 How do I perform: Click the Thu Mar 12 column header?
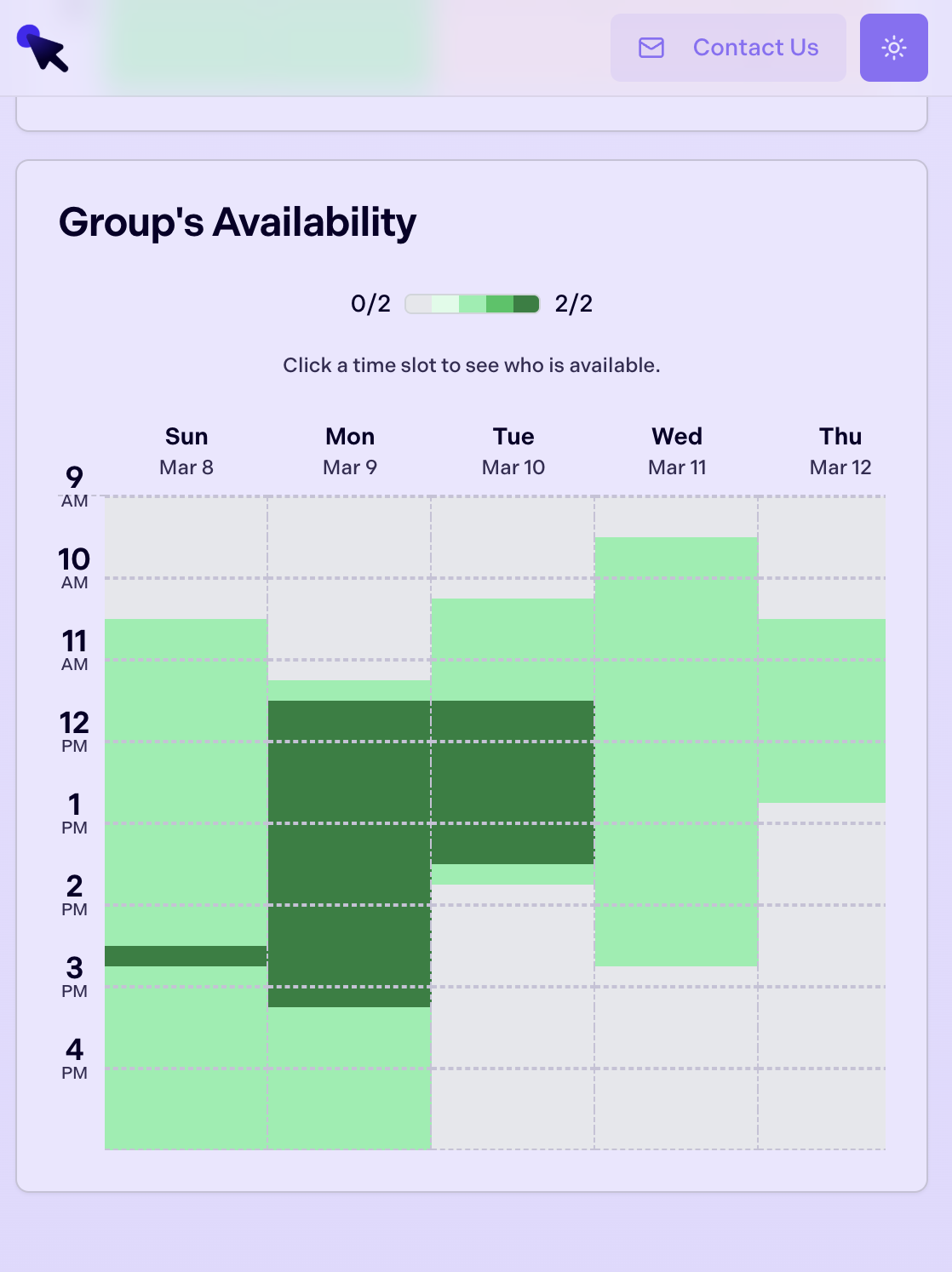click(840, 451)
